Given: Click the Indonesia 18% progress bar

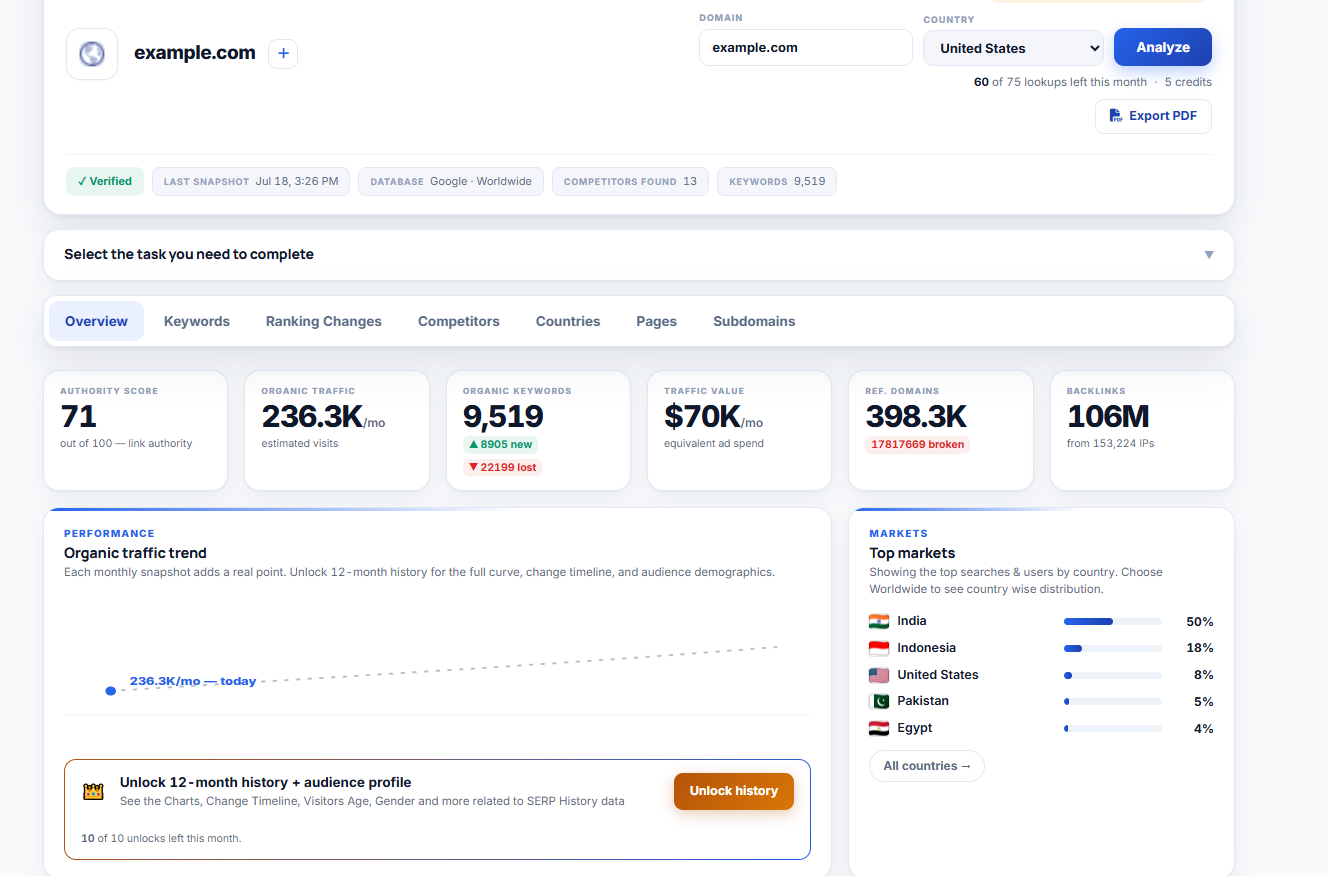Looking at the screenshot, I should [1113, 648].
